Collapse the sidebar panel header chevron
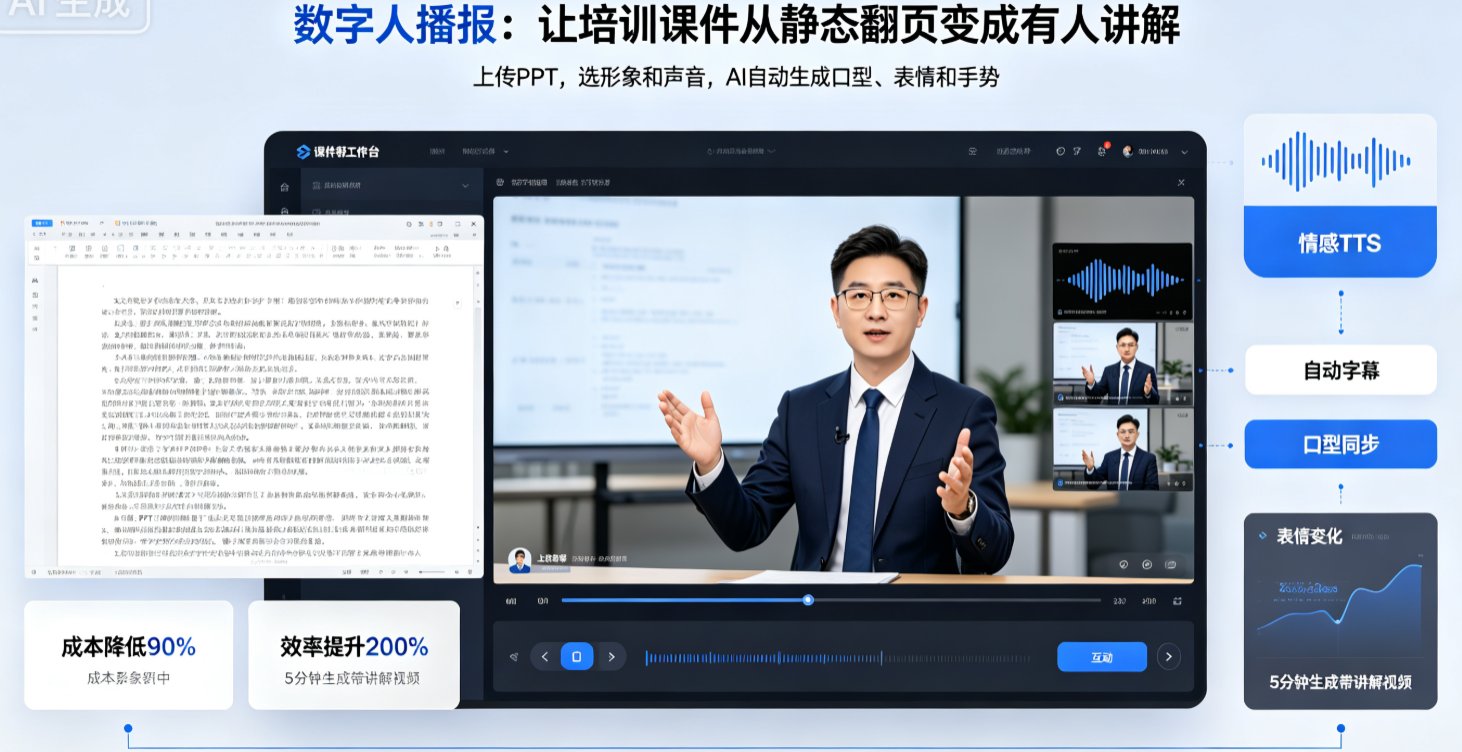This screenshot has height=752, width=1462. coord(465,186)
